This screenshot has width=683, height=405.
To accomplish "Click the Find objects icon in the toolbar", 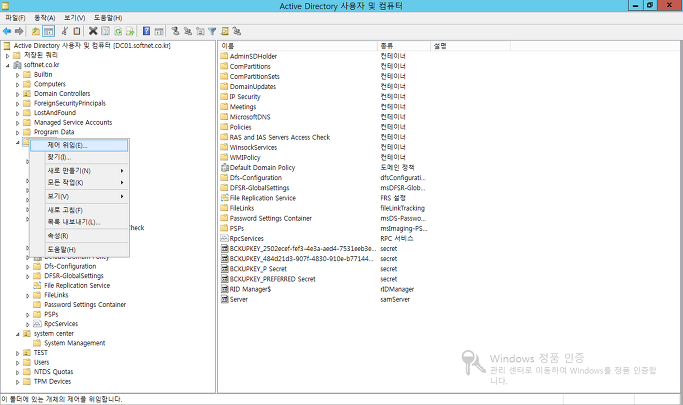I will [225, 31].
